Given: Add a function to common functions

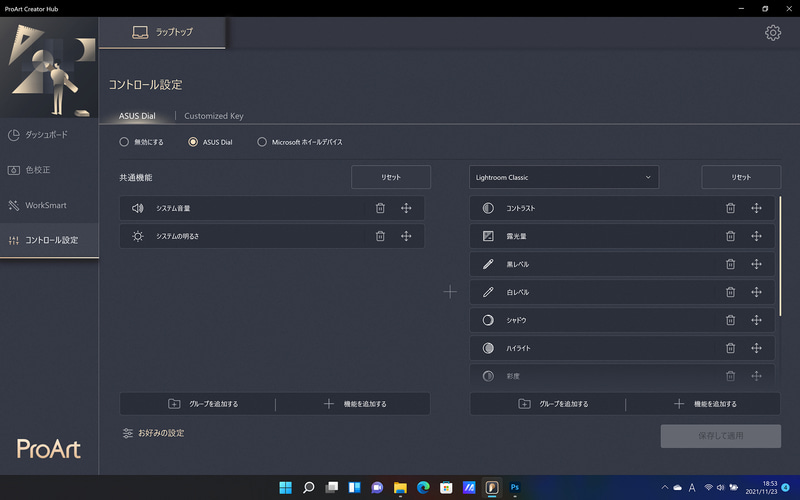Looking at the screenshot, I should (355, 404).
